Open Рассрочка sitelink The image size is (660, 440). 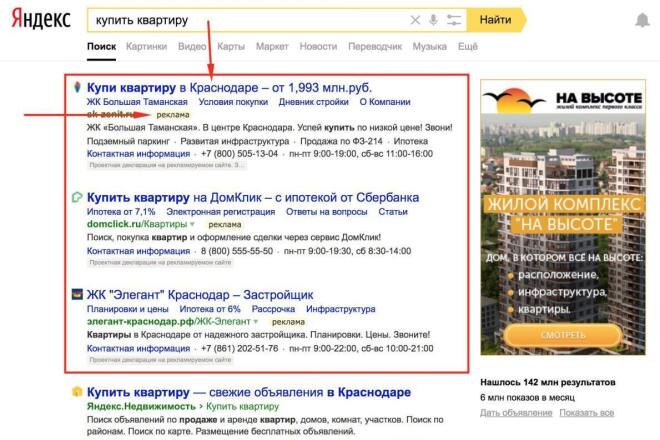click(x=273, y=309)
